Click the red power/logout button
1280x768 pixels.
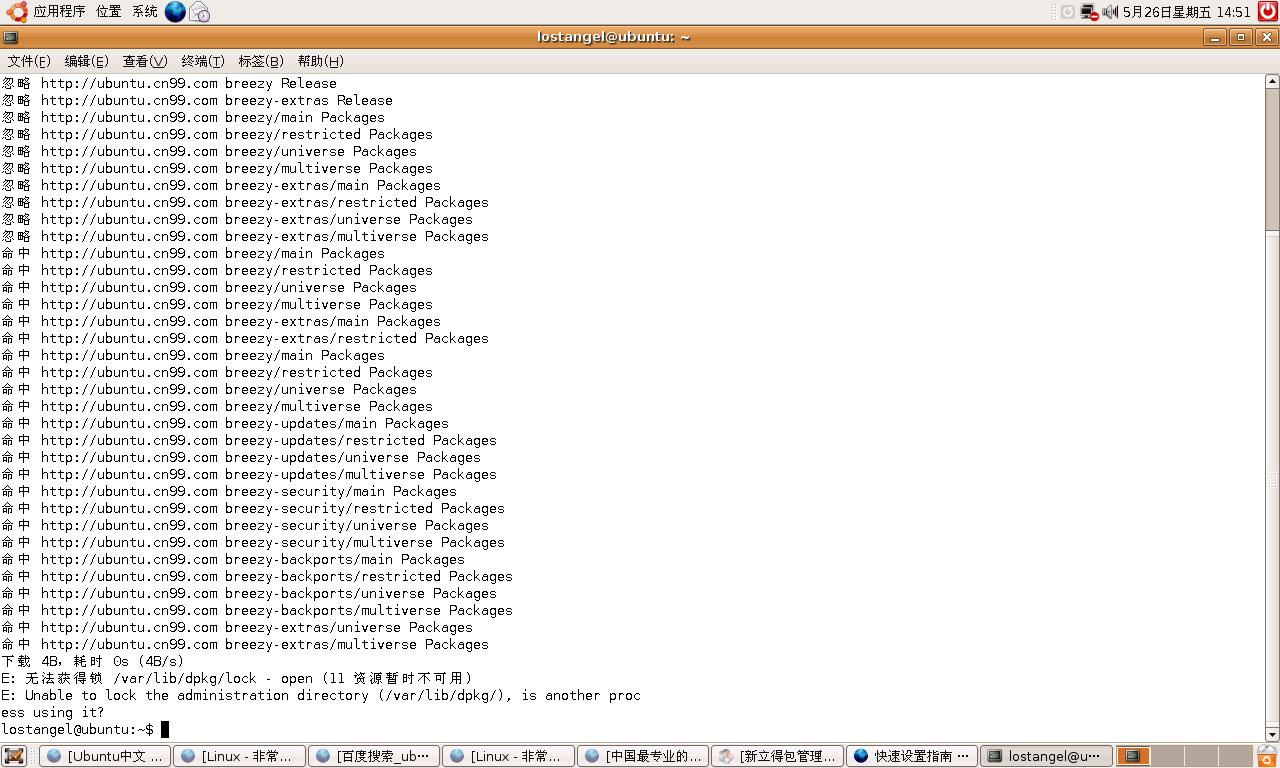tap(1268, 12)
